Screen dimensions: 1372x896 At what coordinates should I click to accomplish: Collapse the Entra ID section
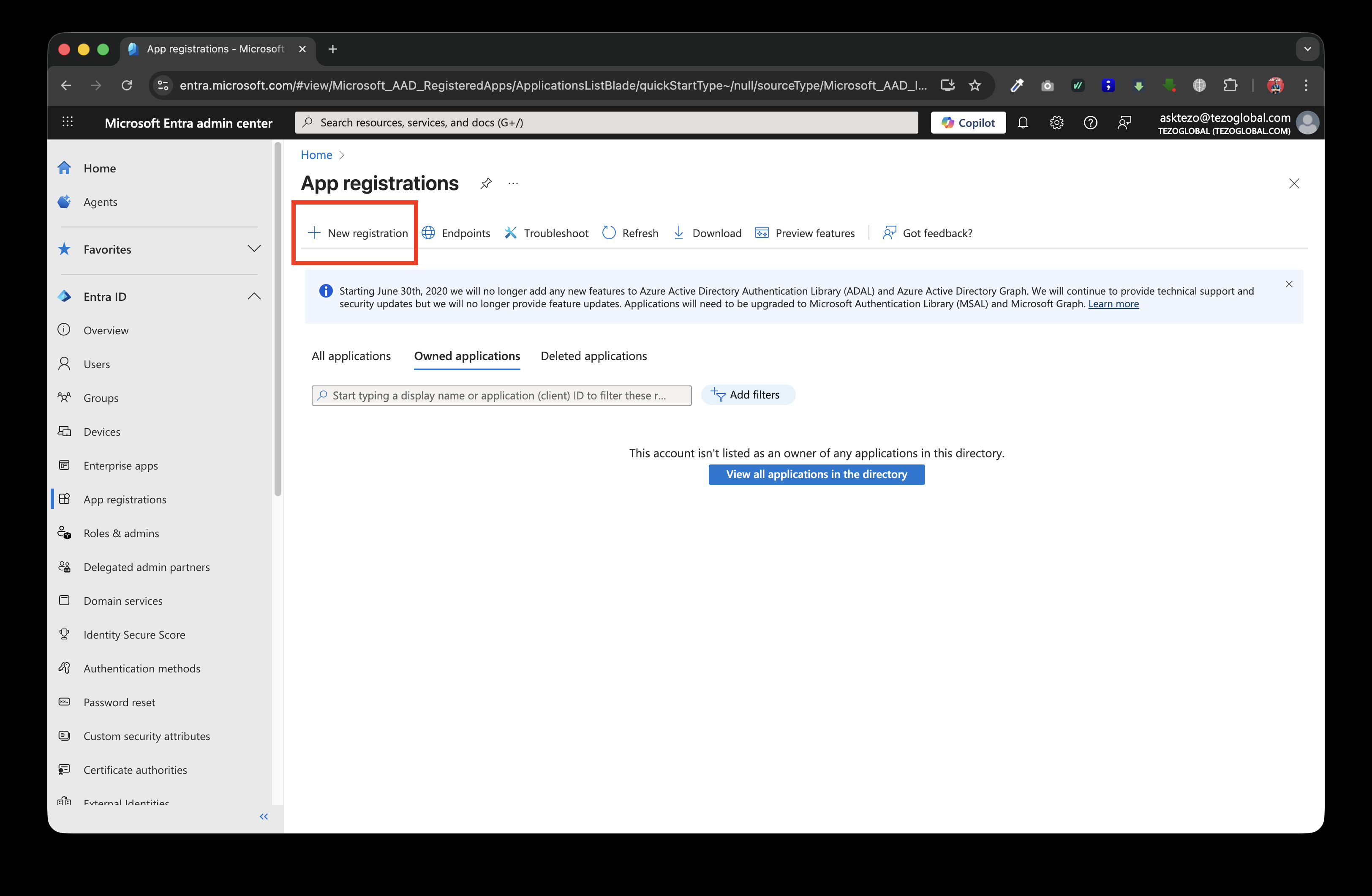(x=253, y=297)
